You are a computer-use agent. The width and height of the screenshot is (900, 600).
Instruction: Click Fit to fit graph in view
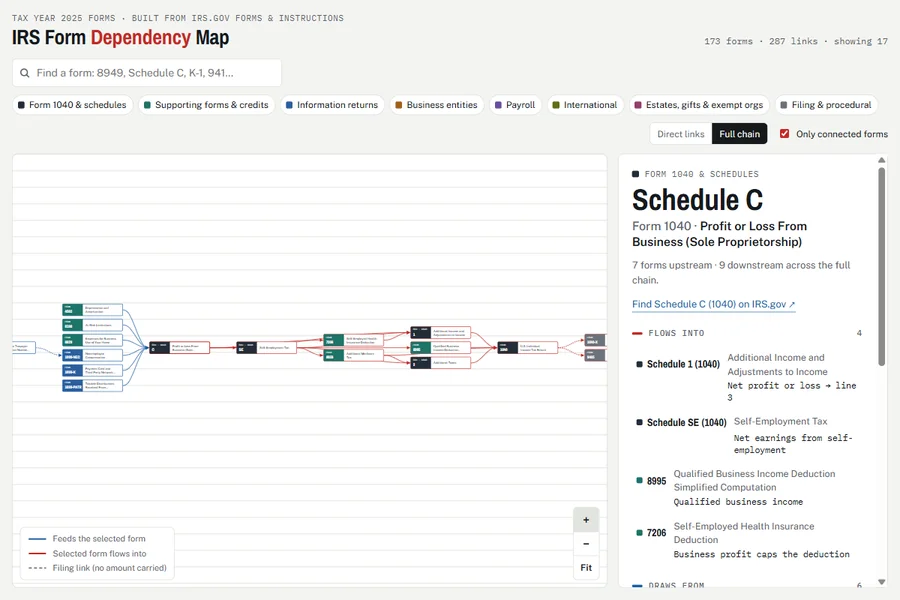[x=586, y=568]
